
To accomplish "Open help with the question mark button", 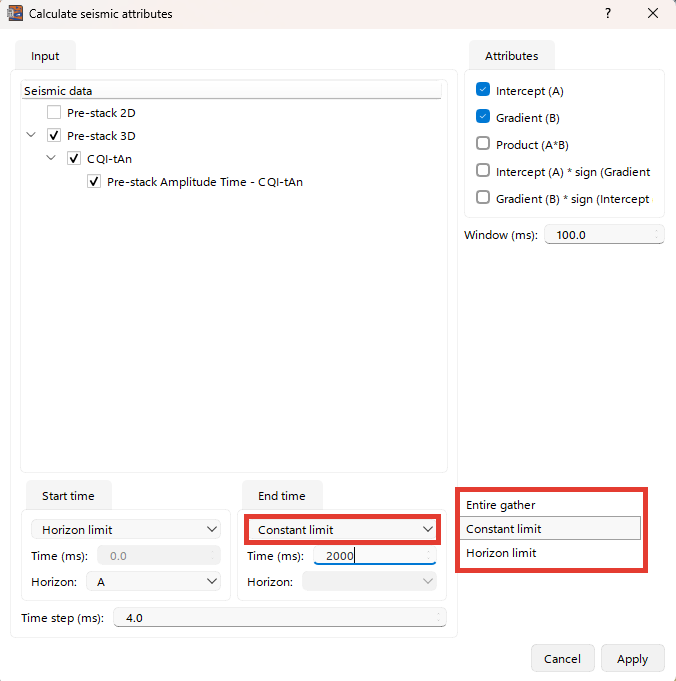I will pyautogui.click(x=608, y=13).
